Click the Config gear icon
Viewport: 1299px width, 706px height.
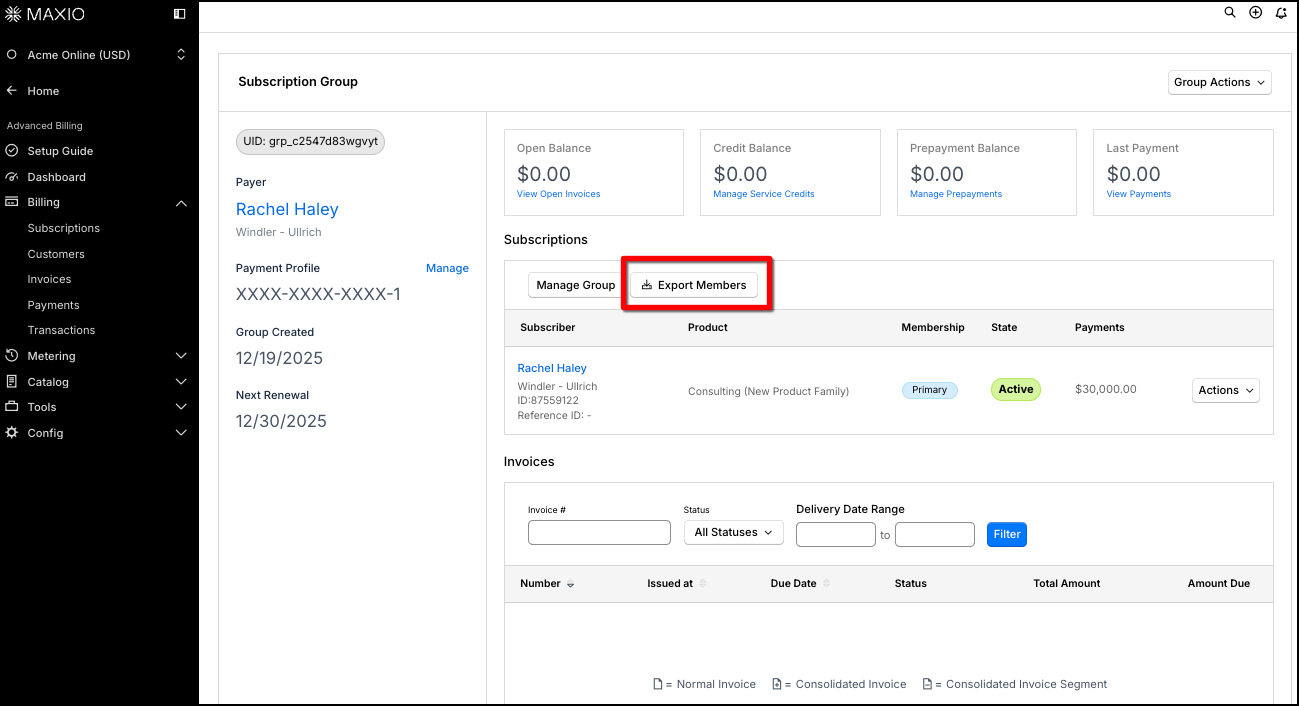(12, 433)
